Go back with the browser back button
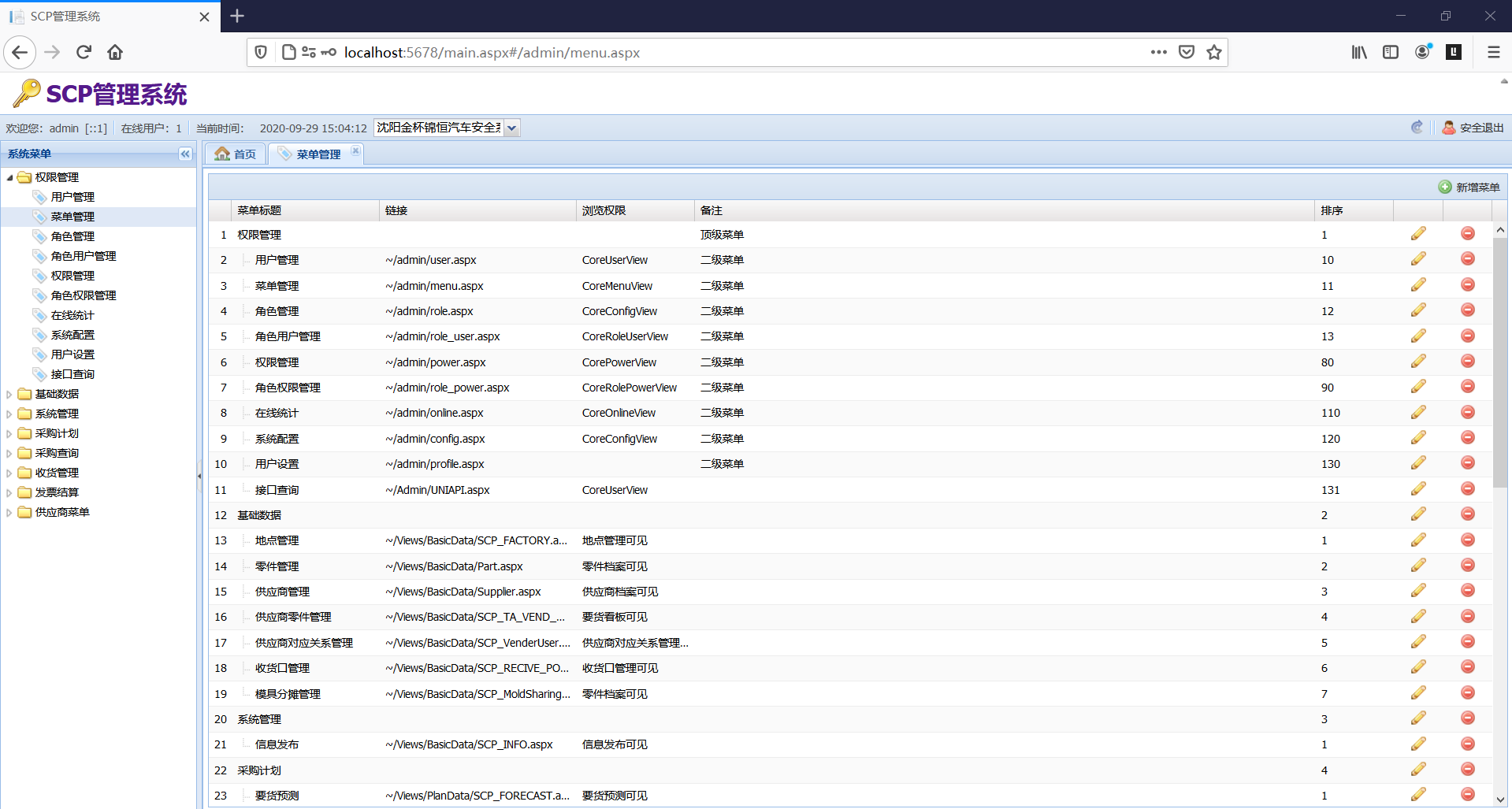 coord(20,52)
